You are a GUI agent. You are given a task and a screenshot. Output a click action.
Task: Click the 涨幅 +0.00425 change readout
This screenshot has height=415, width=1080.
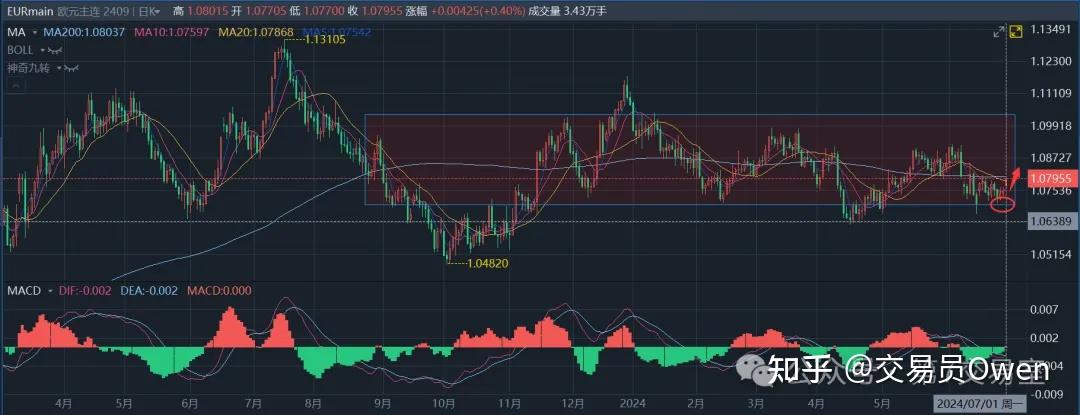click(464, 11)
